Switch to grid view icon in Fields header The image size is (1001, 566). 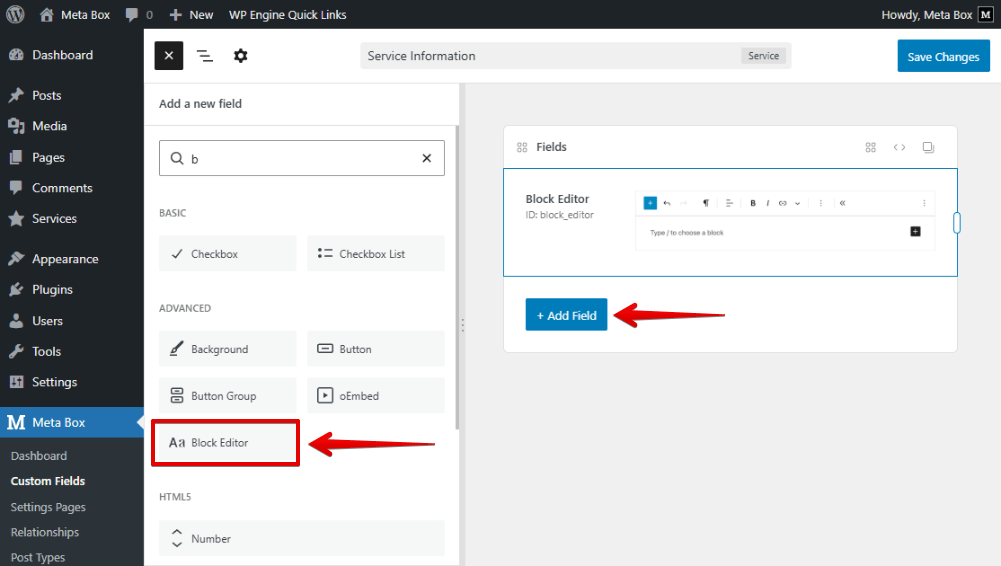pos(870,147)
